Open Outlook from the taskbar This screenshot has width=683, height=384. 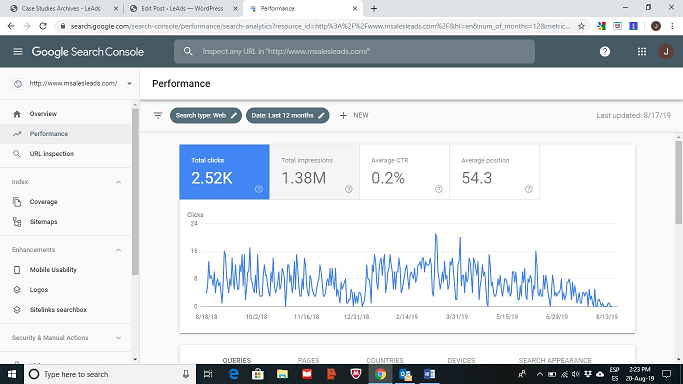click(405, 374)
